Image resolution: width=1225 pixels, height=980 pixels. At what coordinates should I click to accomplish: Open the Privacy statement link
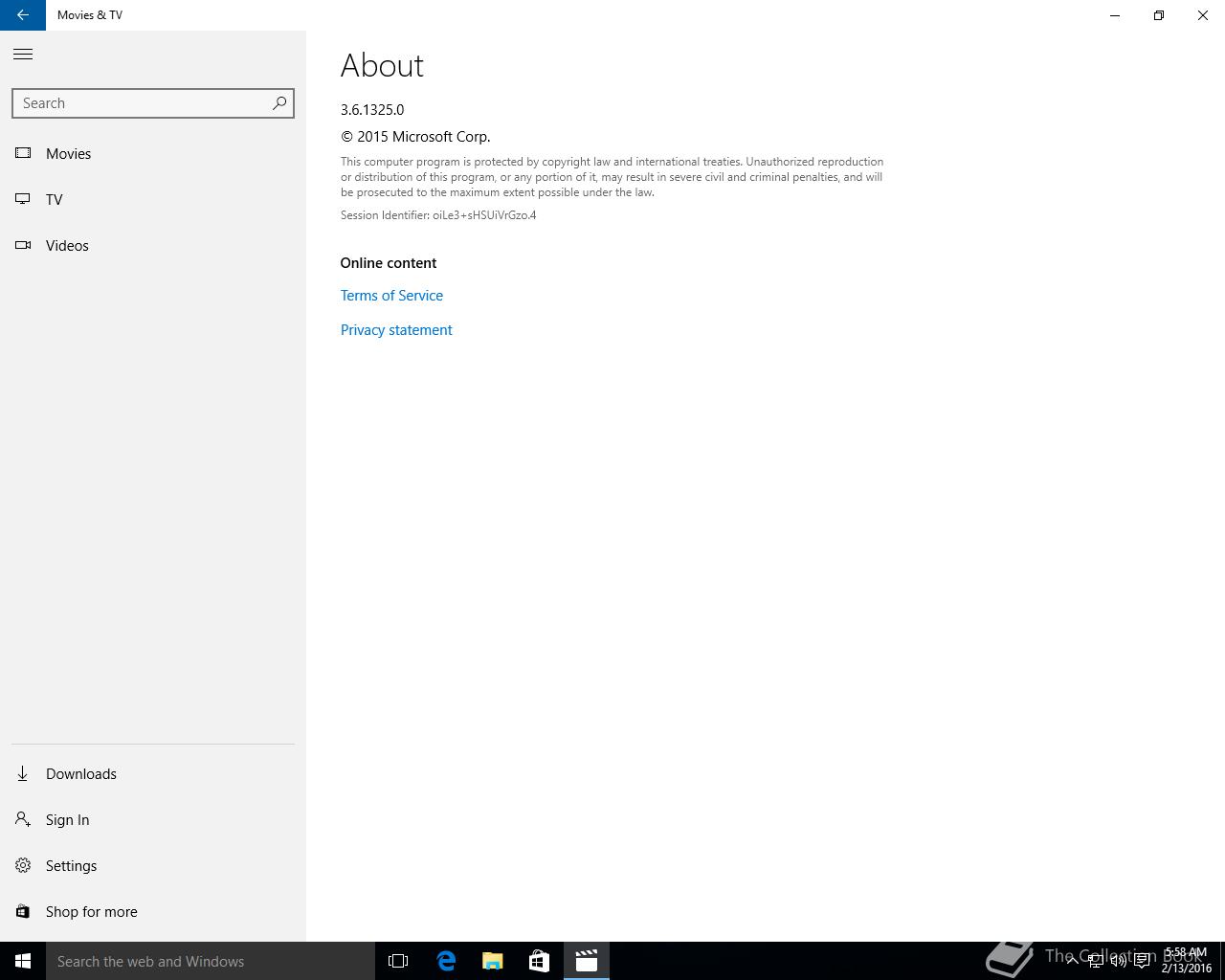[396, 330]
